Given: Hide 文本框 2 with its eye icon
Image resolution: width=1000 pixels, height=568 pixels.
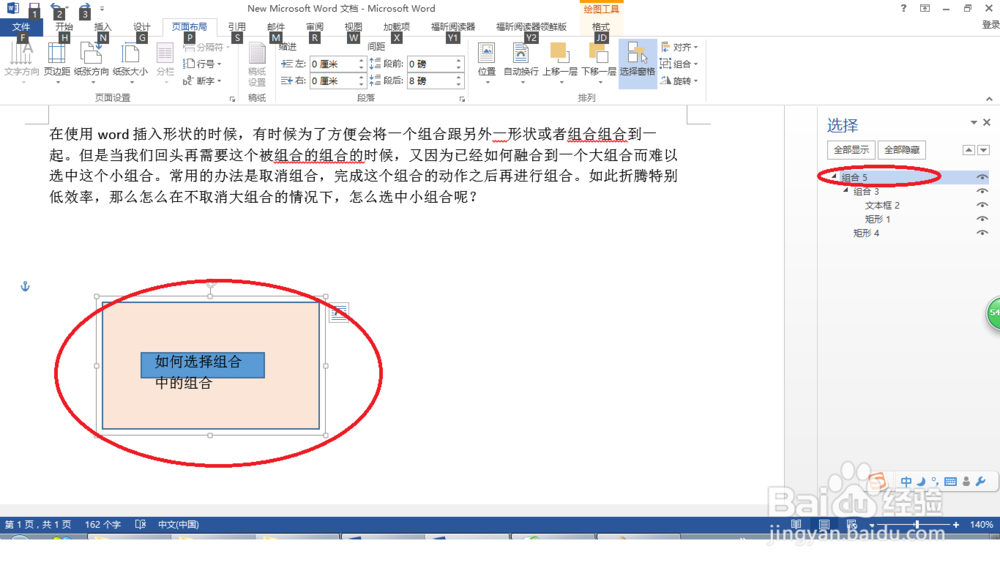Looking at the screenshot, I should pyautogui.click(x=982, y=205).
